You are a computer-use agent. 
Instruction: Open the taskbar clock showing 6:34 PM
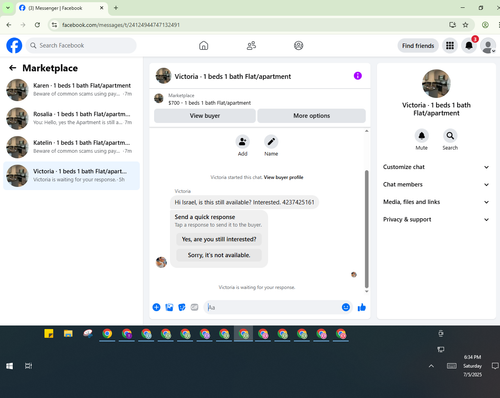click(x=472, y=366)
